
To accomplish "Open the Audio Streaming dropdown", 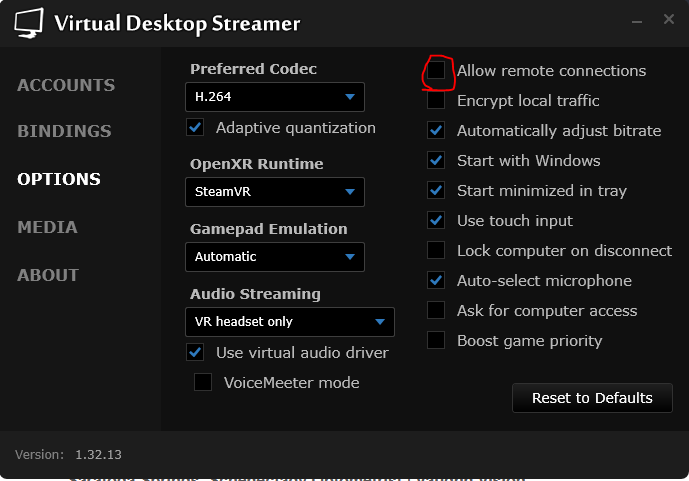I will point(290,322).
